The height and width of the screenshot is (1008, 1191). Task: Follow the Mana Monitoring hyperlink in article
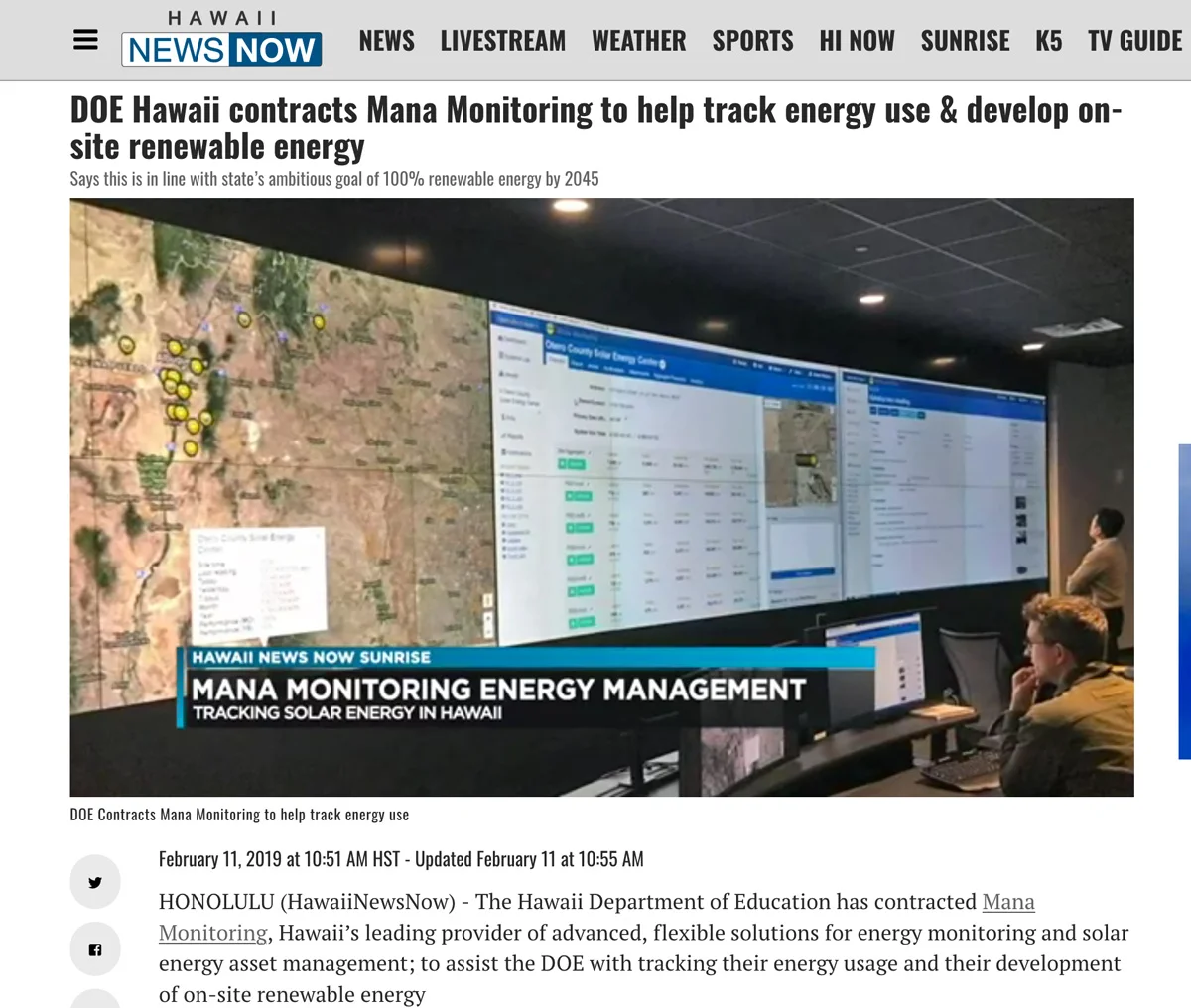coord(1008,902)
